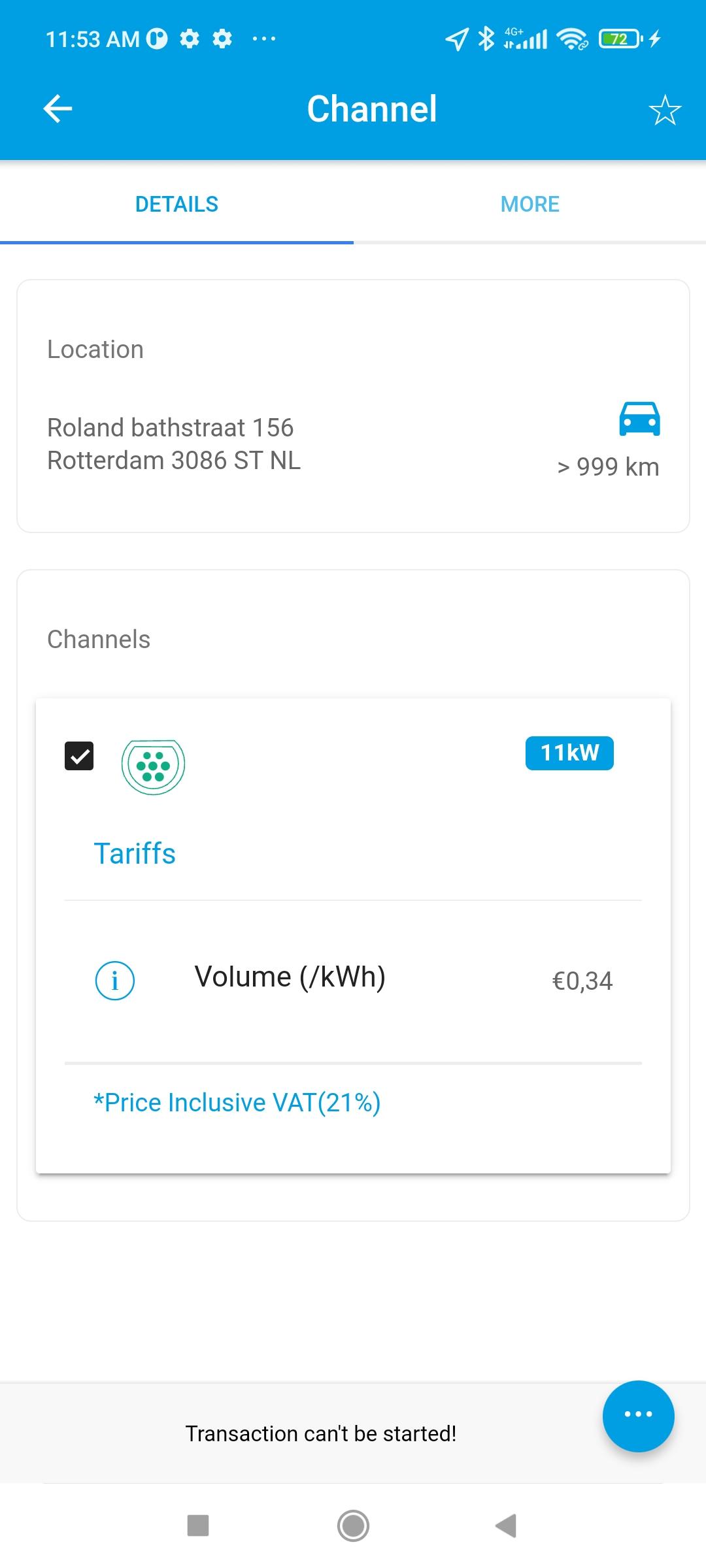Tap the Volume (/kWh) tariff row
Viewport: 706px width, 1568px height.
coord(353,981)
